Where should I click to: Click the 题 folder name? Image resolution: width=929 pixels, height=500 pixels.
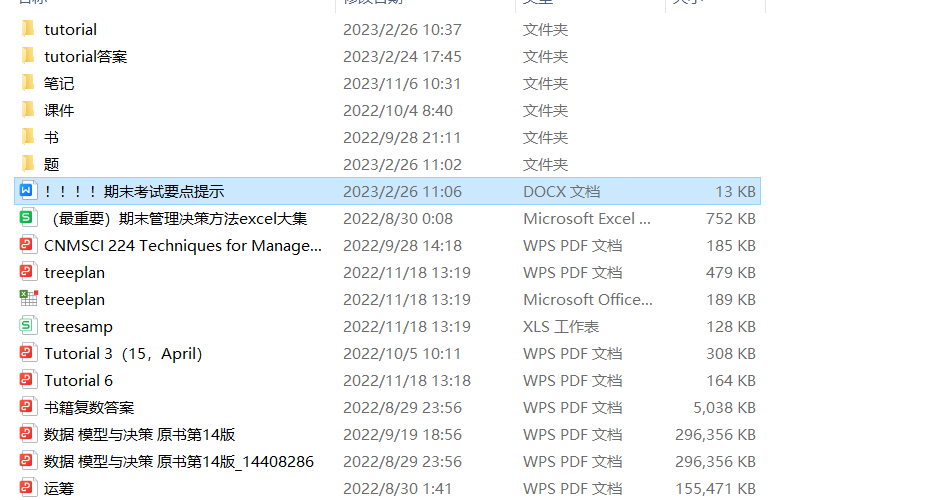[x=51, y=165]
